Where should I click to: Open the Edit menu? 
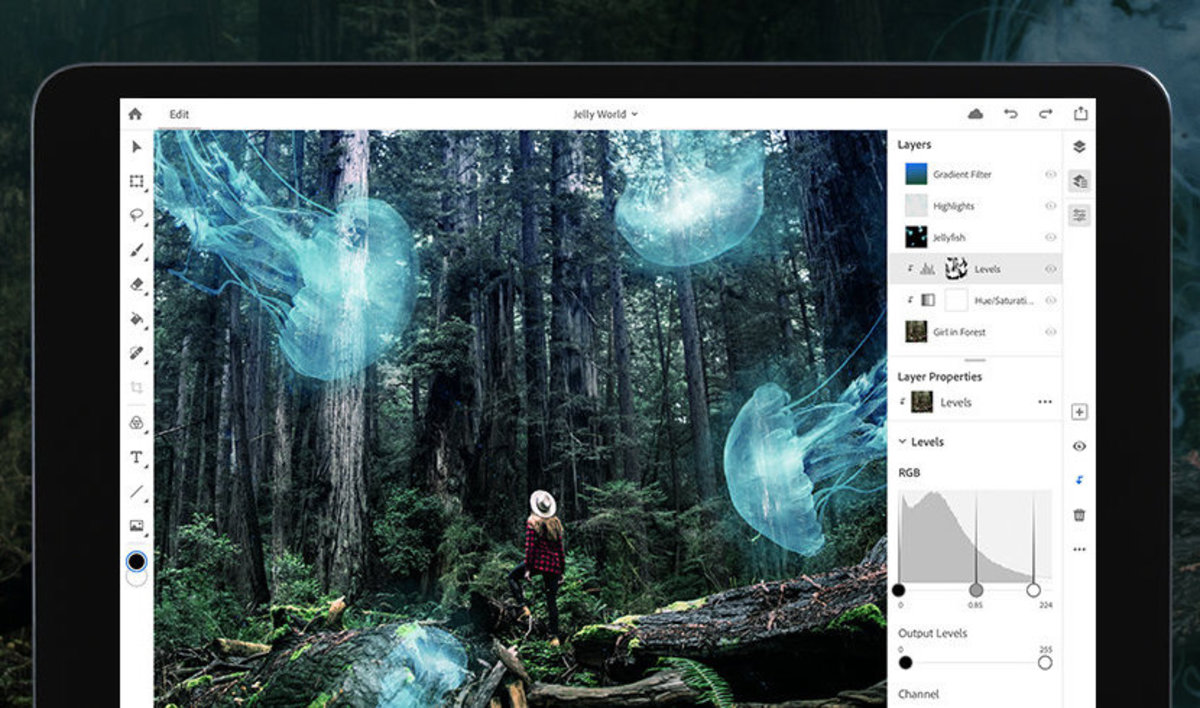pos(179,114)
